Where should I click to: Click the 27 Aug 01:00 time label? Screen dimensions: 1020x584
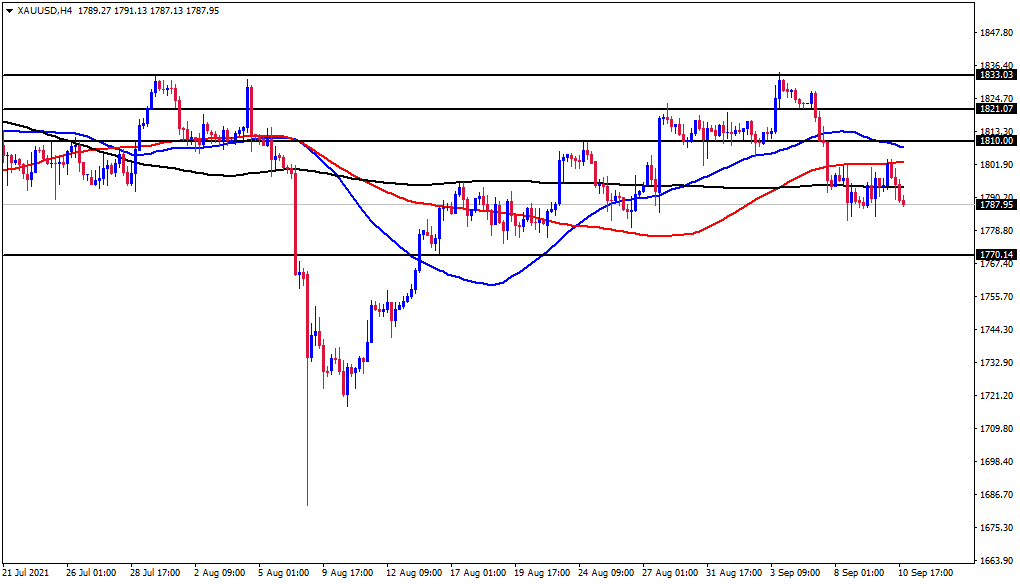(671, 573)
